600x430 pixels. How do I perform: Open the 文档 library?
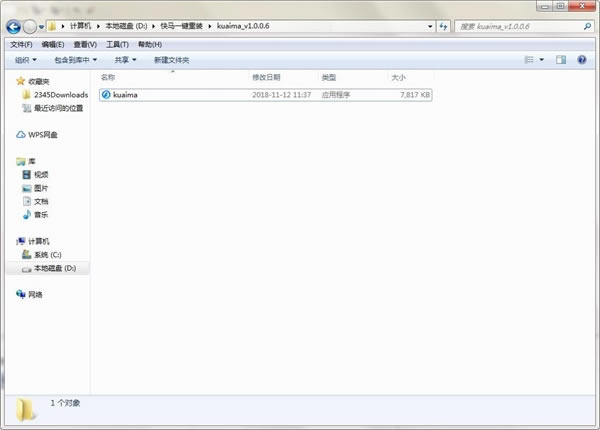coord(41,202)
